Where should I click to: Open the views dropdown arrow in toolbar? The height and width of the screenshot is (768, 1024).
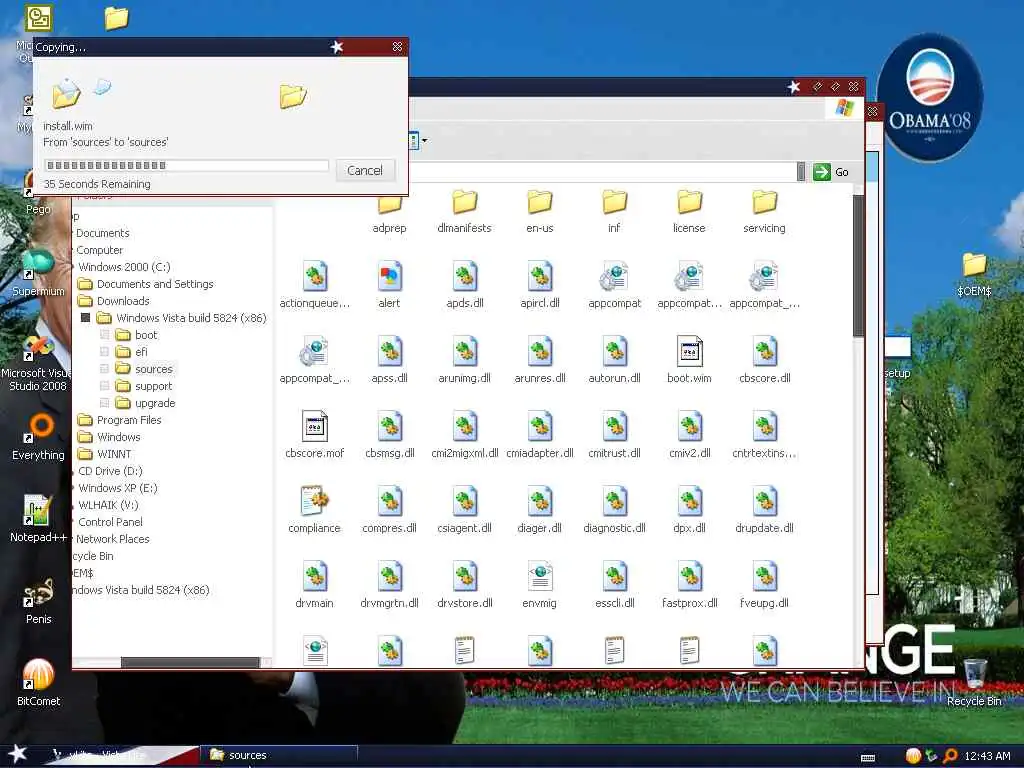pos(424,140)
